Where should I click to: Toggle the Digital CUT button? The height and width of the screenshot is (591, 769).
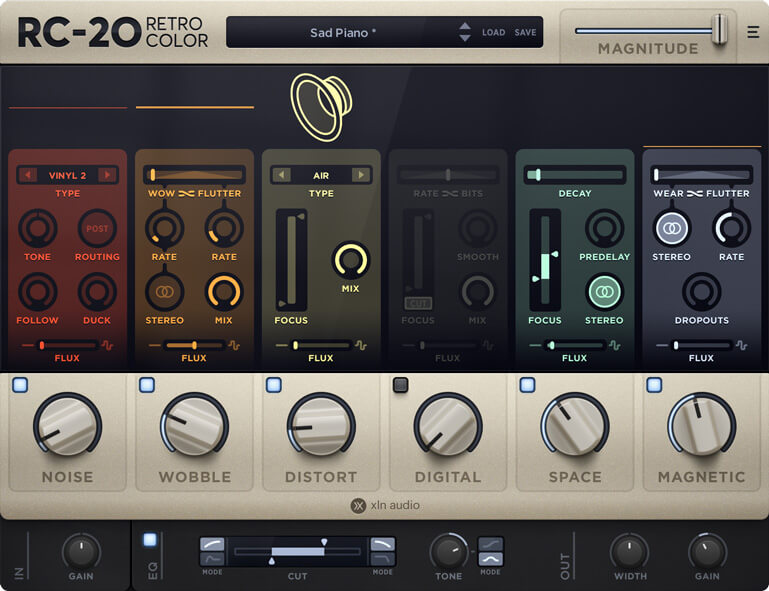pyautogui.click(x=418, y=304)
